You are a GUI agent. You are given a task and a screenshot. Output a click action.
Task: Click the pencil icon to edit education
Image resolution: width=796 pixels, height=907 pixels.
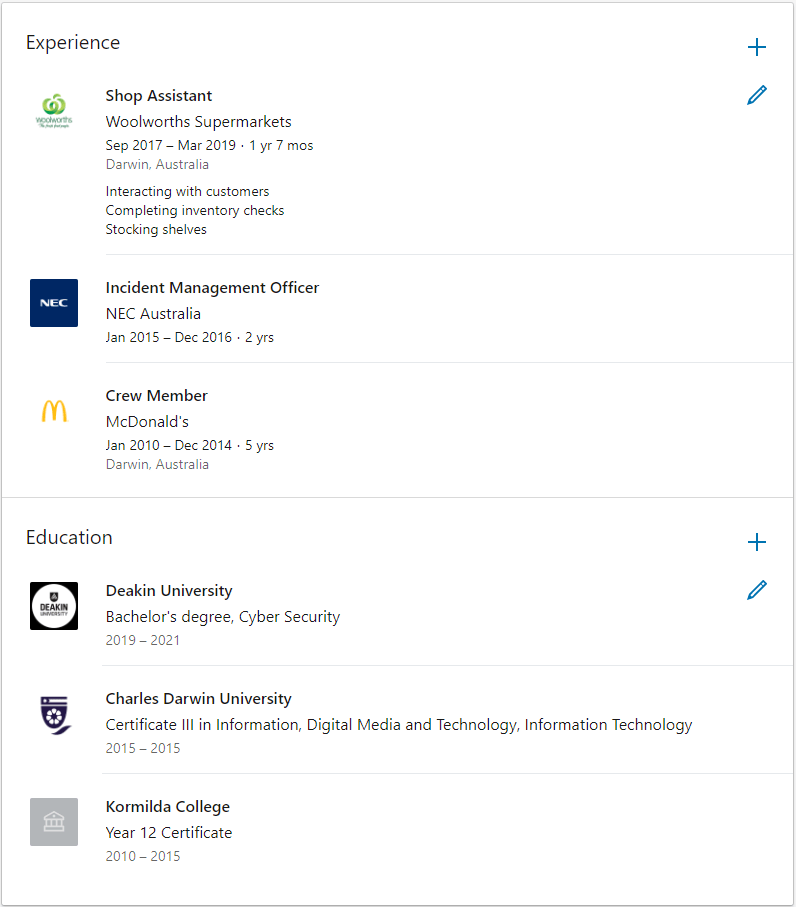757,590
